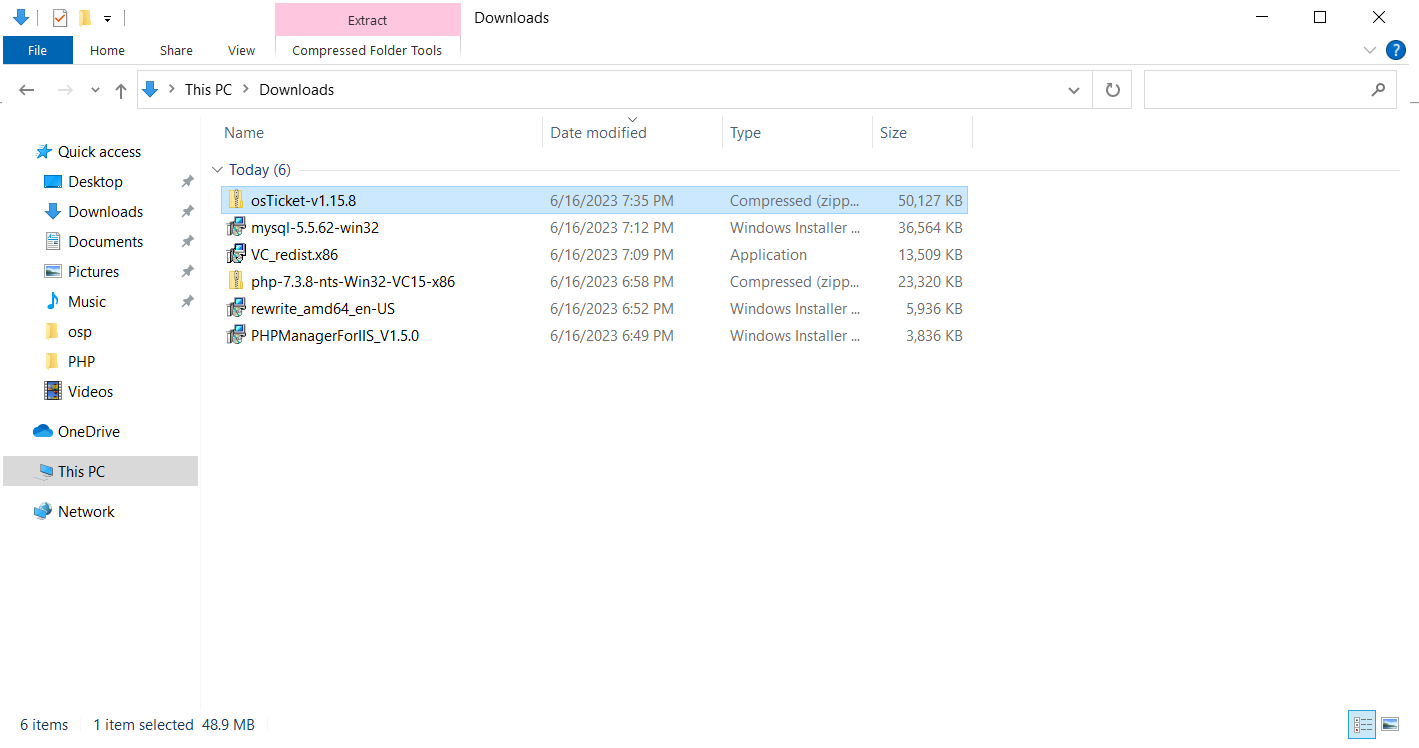The width and height of the screenshot is (1419, 748).
Task: Open the Compressed Folder Tools tab
Action: point(367,50)
